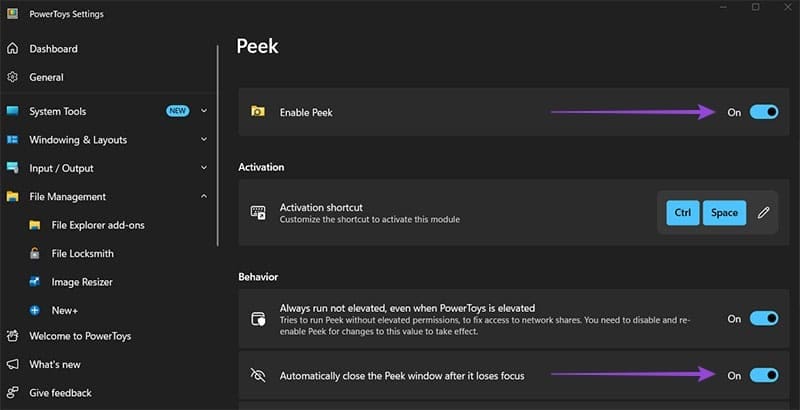Click the Ctrl shortcut key button

click(682, 212)
